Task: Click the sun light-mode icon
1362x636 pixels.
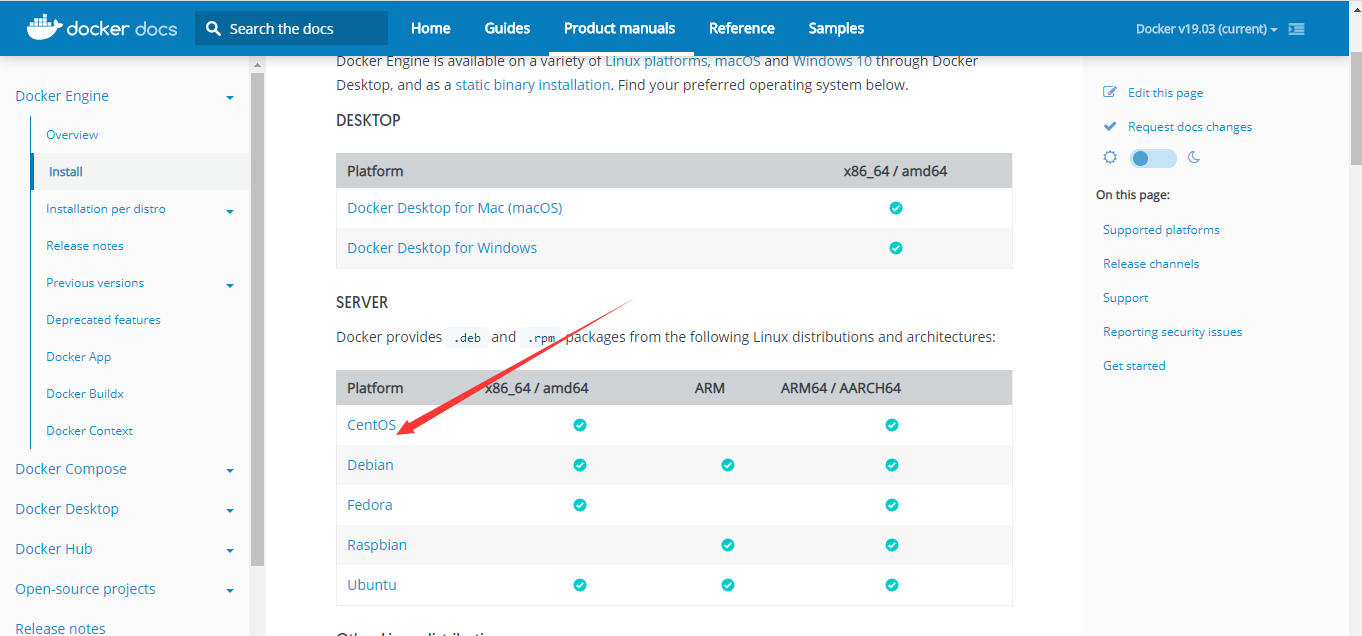Action: [x=1110, y=157]
